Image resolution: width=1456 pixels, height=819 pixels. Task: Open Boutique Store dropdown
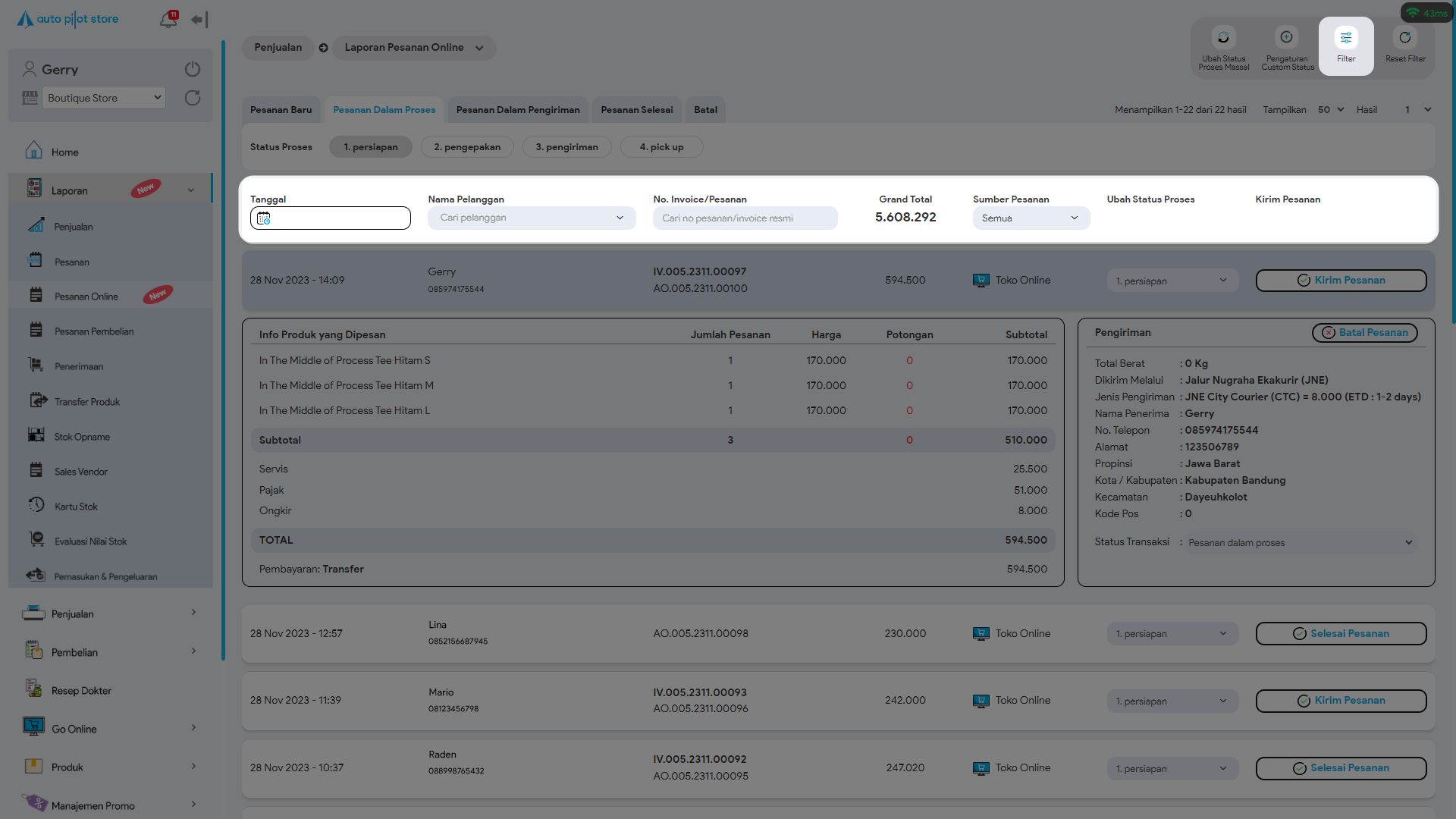103,98
